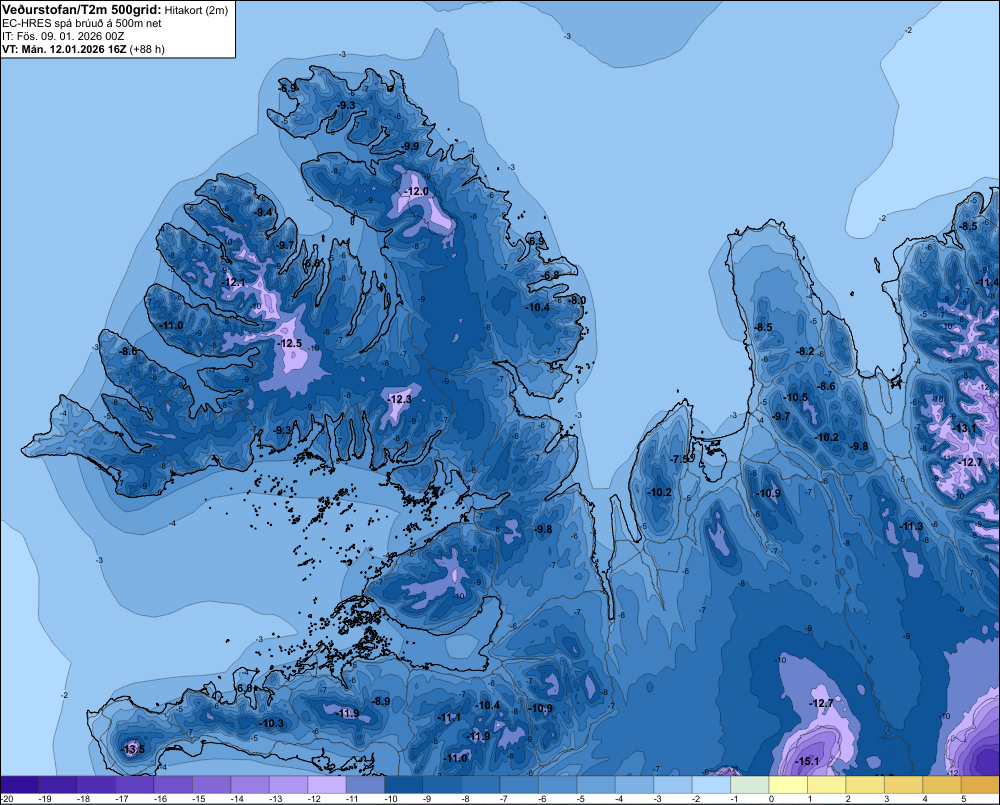This screenshot has height=805, width=1000.
Task: Click the -8.9 temperature label
Action: pos(381,701)
